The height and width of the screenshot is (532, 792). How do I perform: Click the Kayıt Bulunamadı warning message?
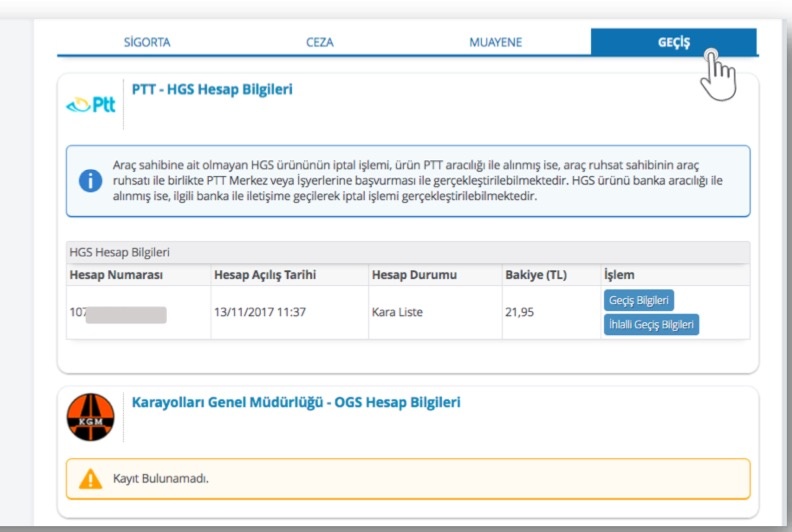coord(167,479)
